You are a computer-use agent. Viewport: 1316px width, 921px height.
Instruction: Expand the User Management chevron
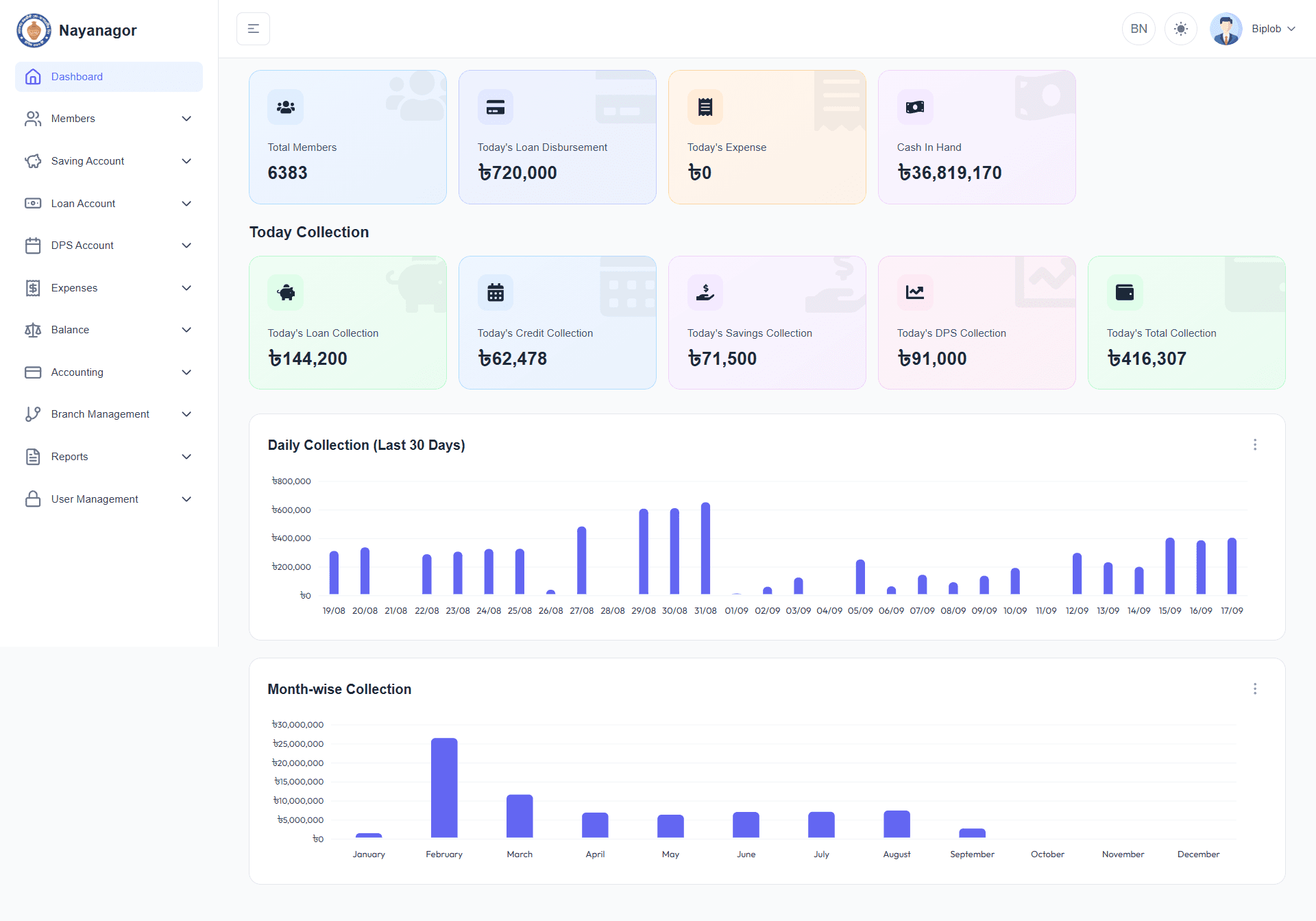pyautogui.click(x=186, y=499)
